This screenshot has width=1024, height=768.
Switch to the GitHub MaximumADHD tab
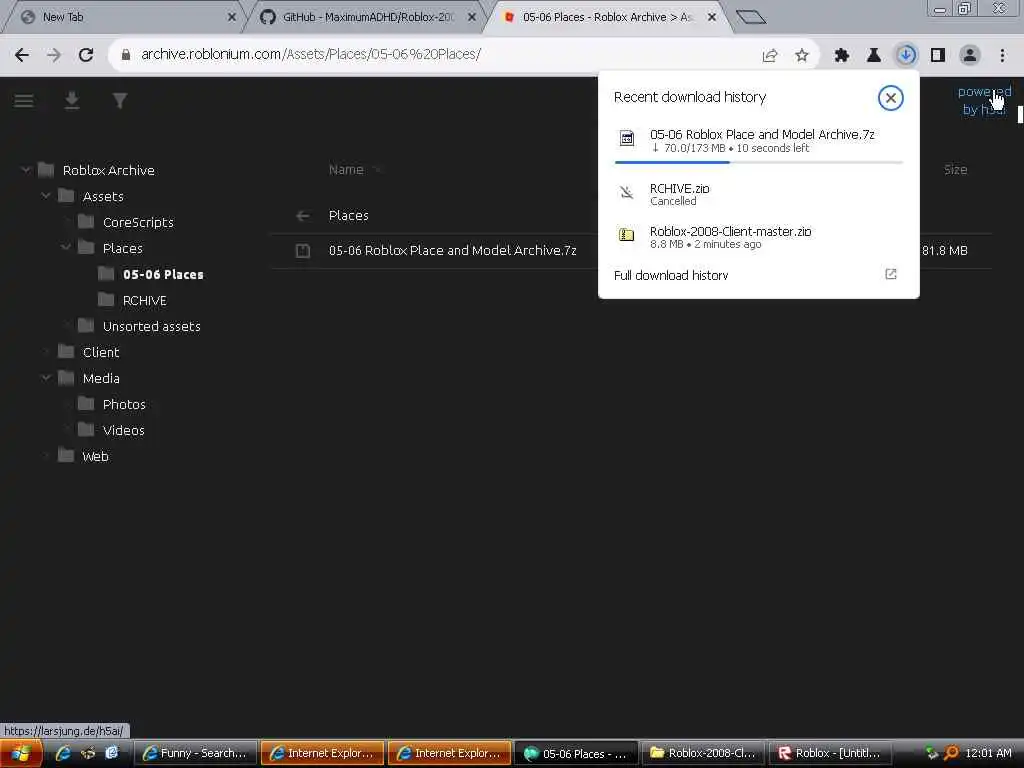click(x=366, y=17)
